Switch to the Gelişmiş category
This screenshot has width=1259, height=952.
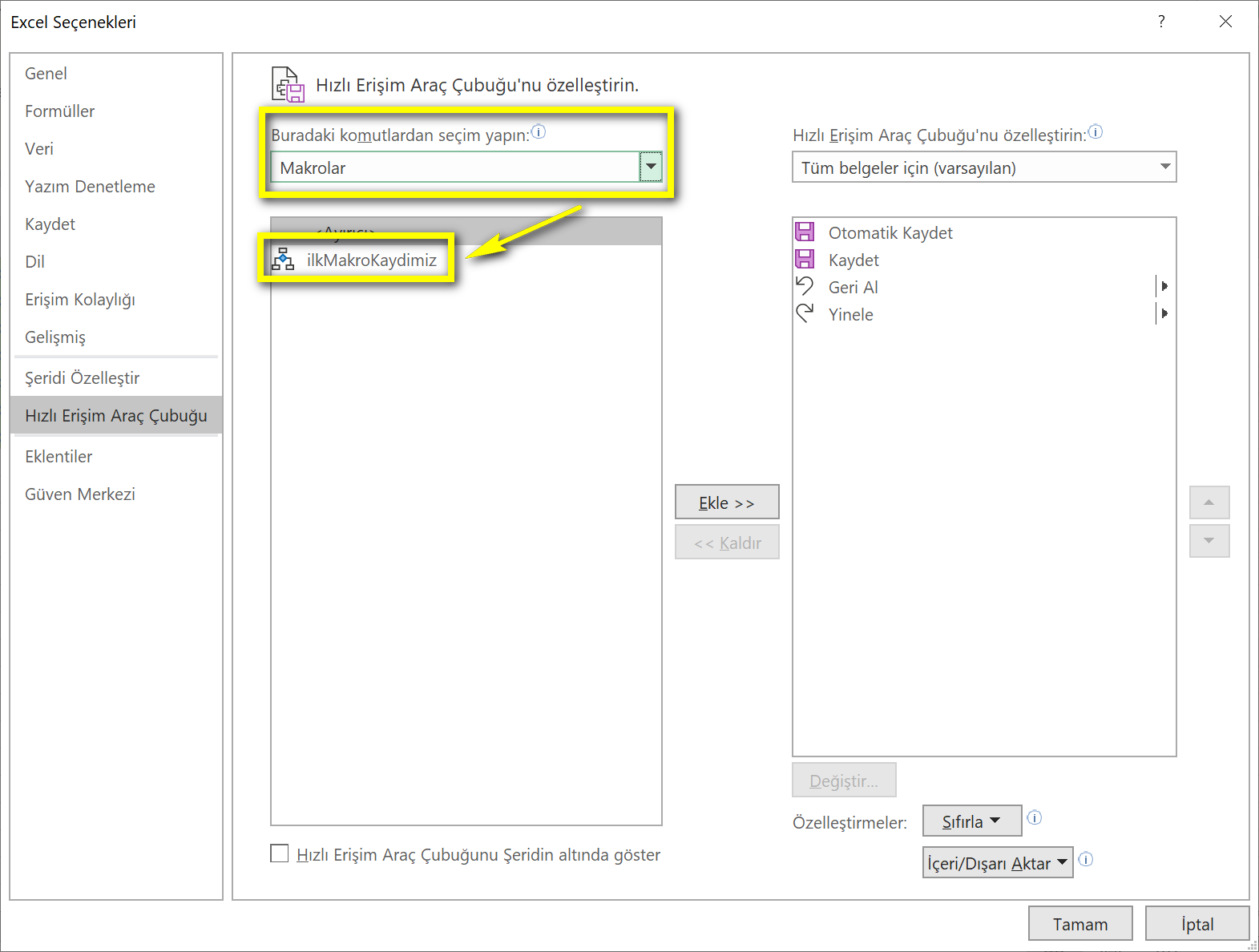(x=116, y=337)
